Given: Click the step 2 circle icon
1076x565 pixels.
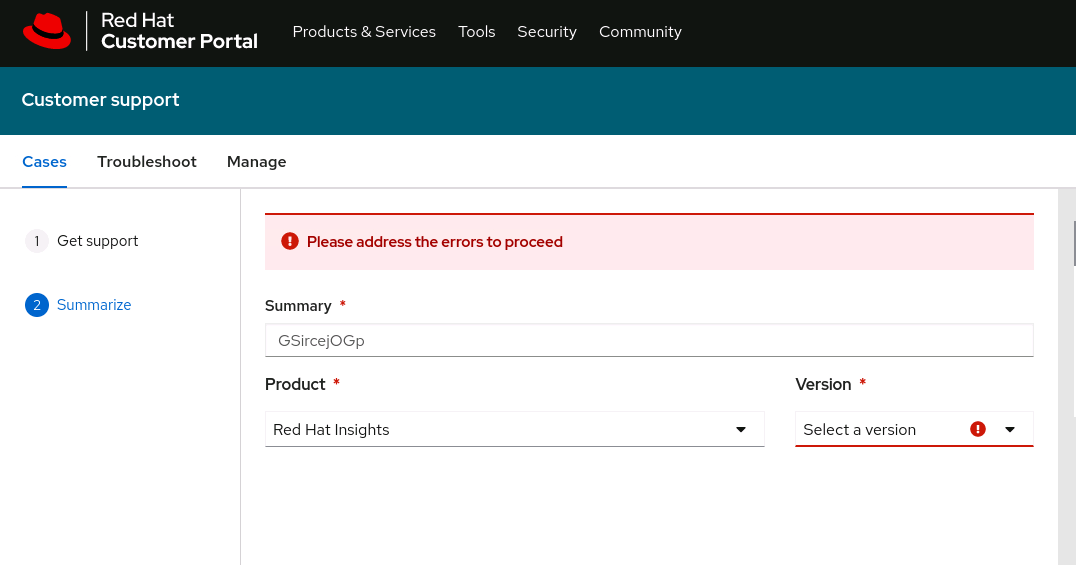Looking at the screenshot, I should [x=37, y=305].
